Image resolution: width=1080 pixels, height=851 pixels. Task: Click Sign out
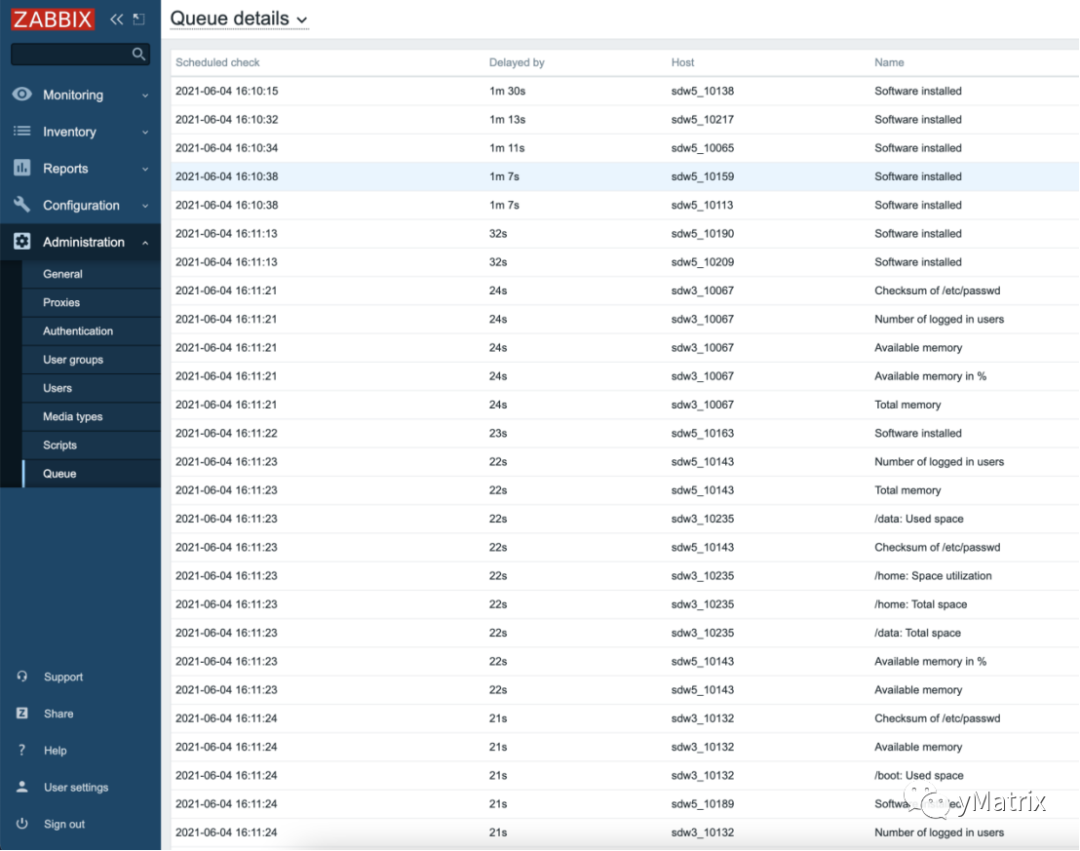coord(64,824)
